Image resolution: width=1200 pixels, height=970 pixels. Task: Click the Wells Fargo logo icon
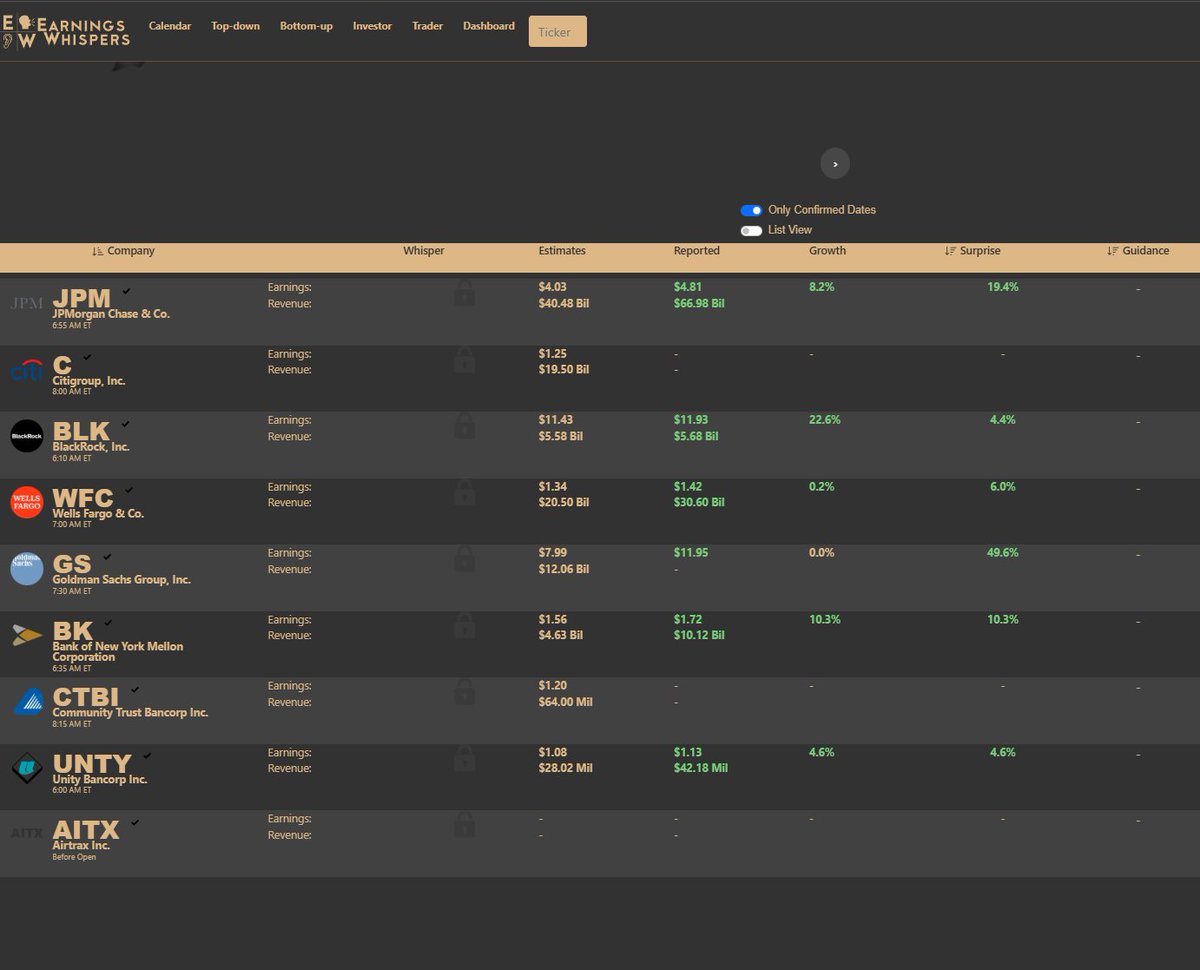pyautogui.click(x=27, y=502)
